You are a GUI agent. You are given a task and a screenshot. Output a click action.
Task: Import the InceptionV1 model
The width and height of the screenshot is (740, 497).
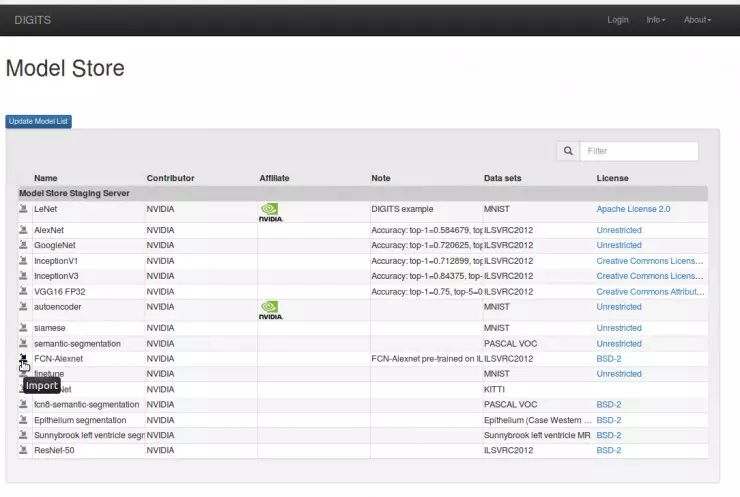[x=23, y=261]
